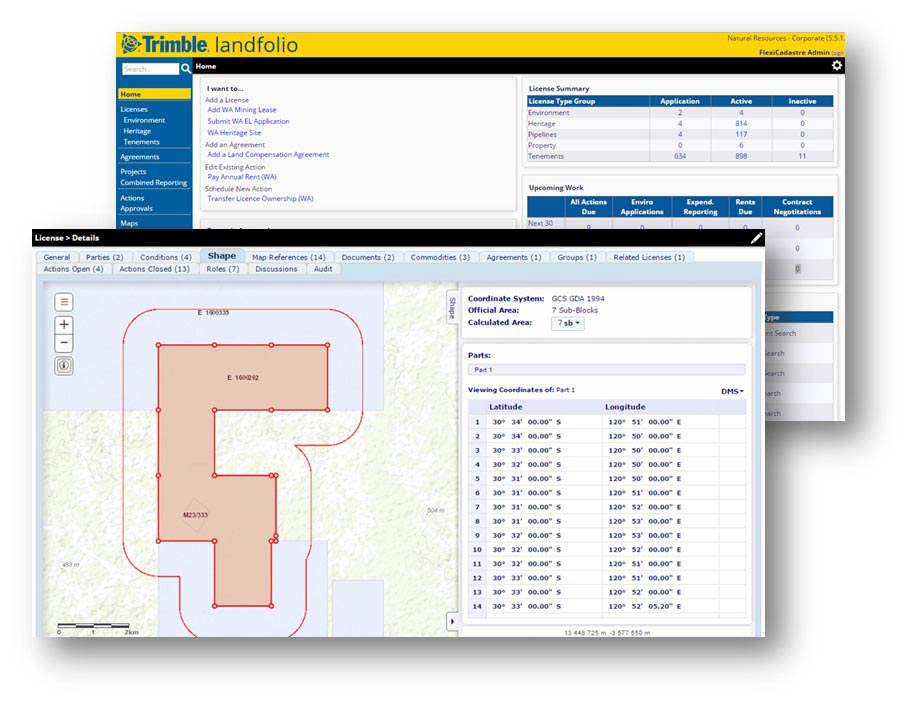Select Combined Reporting in the sidebar

coord(154,182)
